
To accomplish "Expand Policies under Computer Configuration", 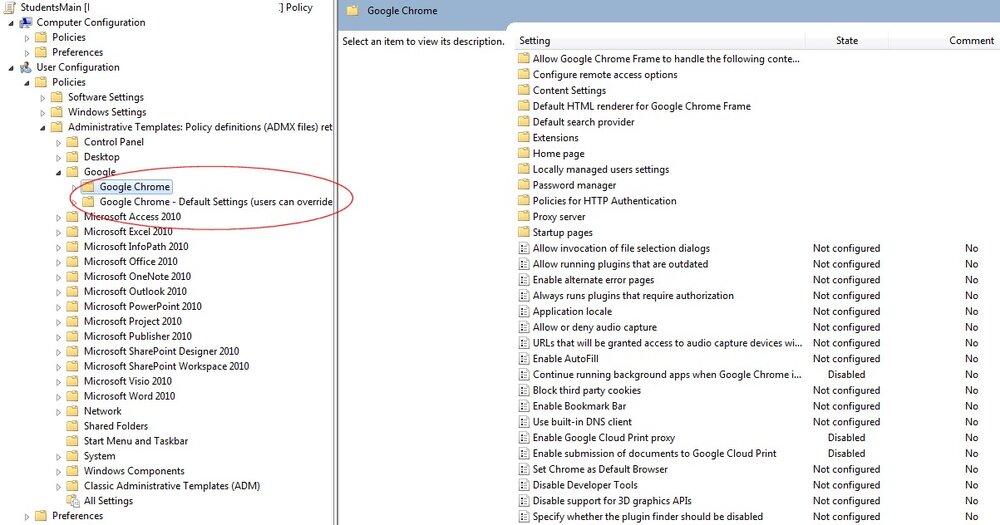I will tap(27, 38).
